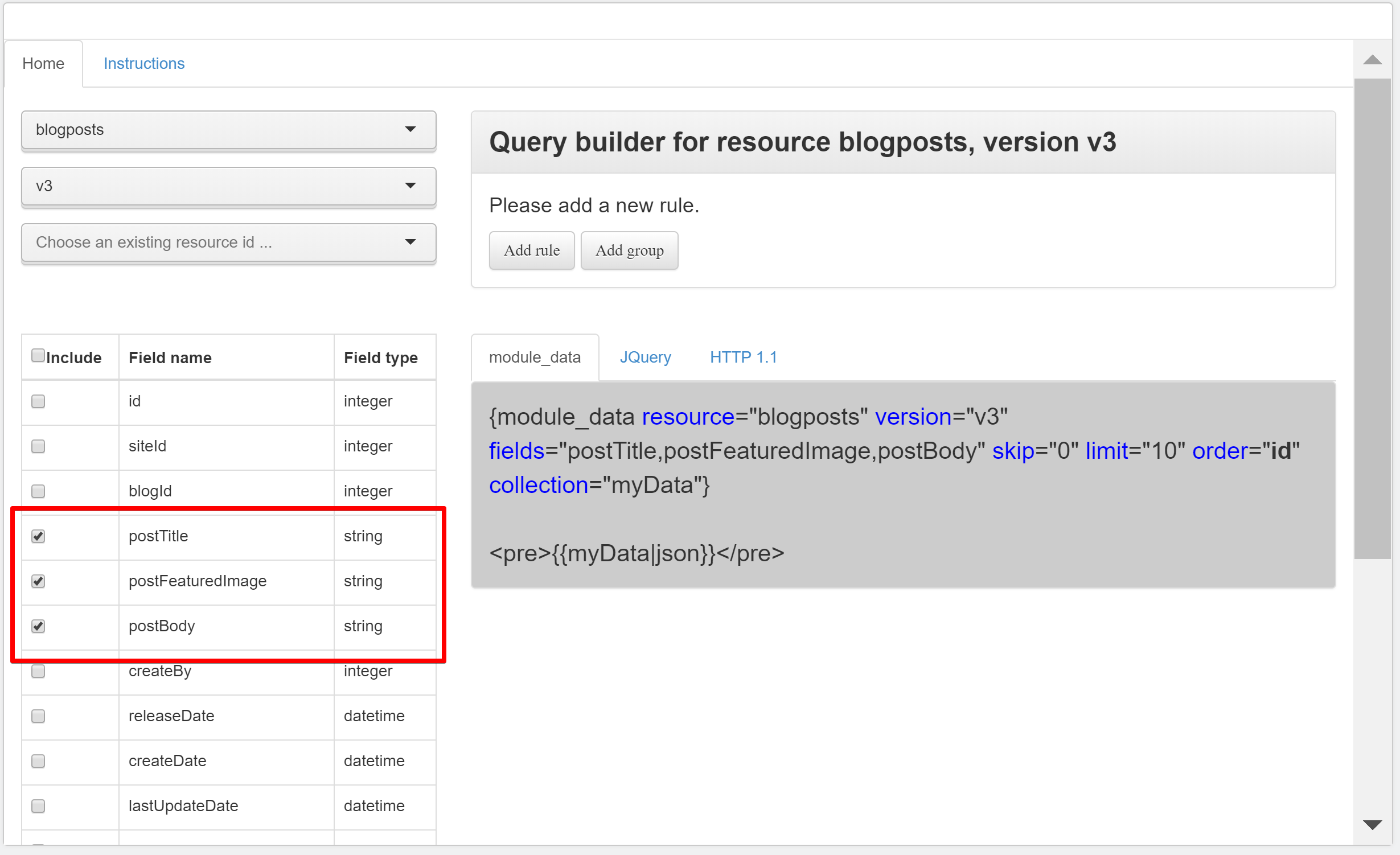1400x855 pixels.
Task: Uncheck the postTitle field checkbox
Action: pyautogui.click(x=38, y=536)
